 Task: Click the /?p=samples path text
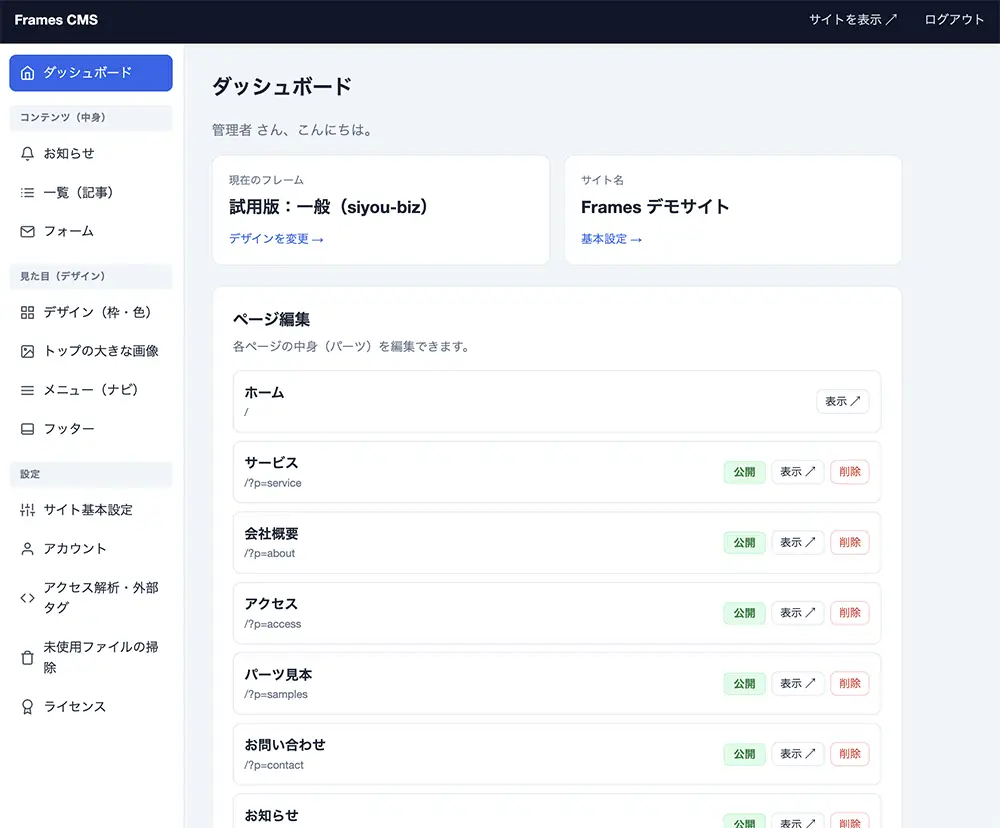276,695
